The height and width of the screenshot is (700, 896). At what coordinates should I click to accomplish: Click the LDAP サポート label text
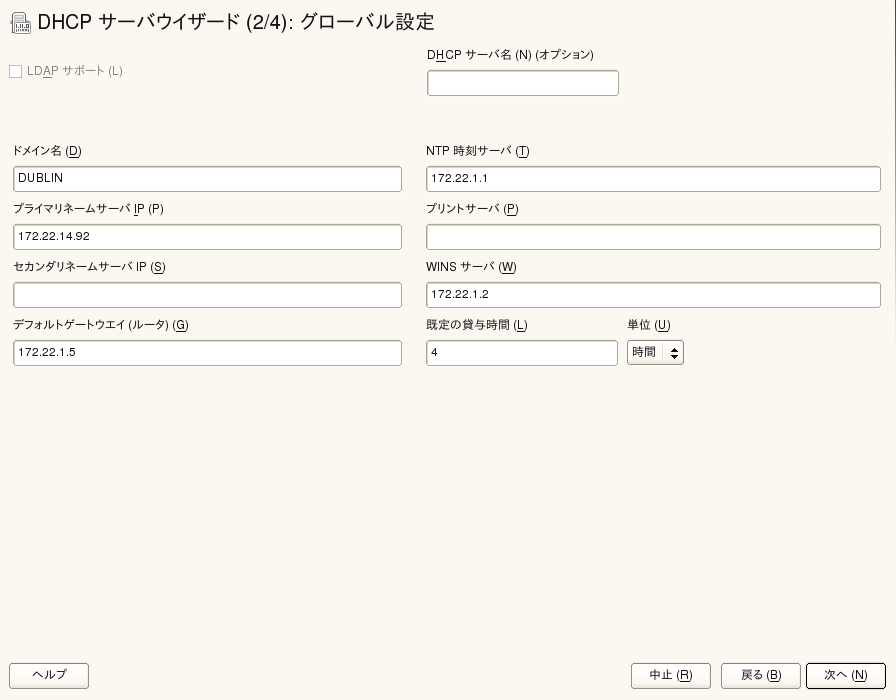[x=75, y=71]
